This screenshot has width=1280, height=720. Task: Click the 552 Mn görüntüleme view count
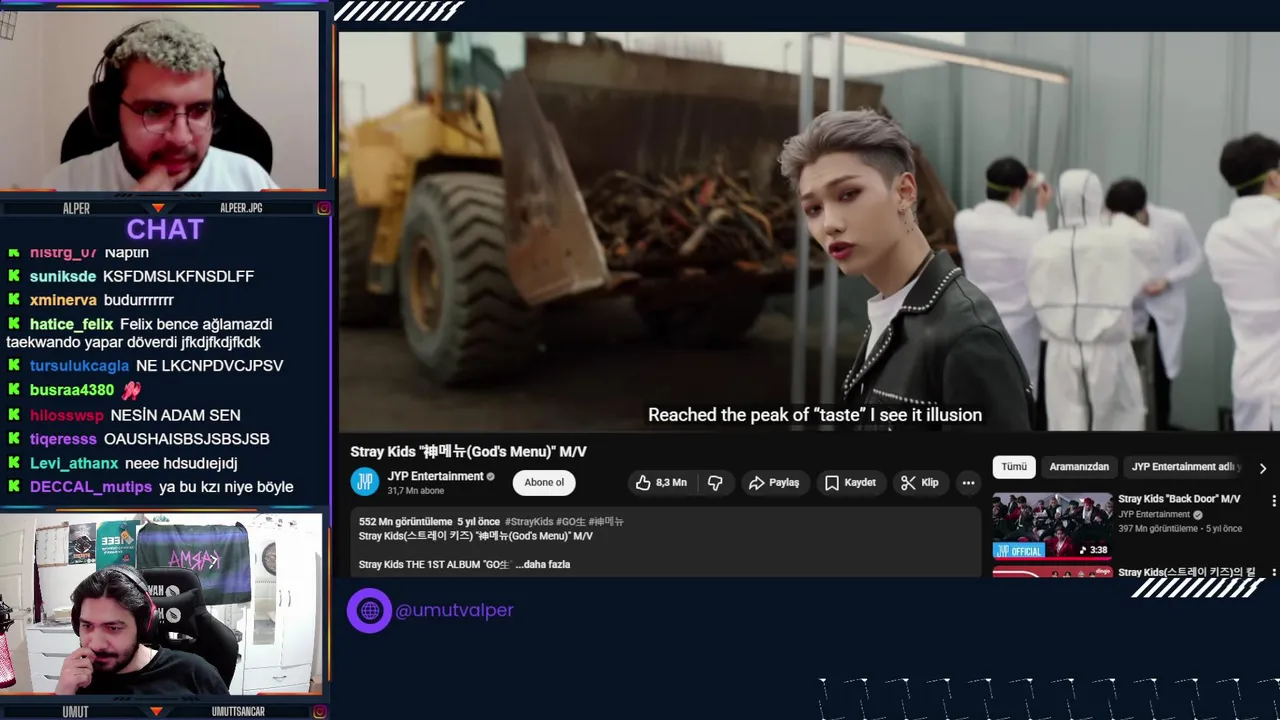[x=405, y=521]
